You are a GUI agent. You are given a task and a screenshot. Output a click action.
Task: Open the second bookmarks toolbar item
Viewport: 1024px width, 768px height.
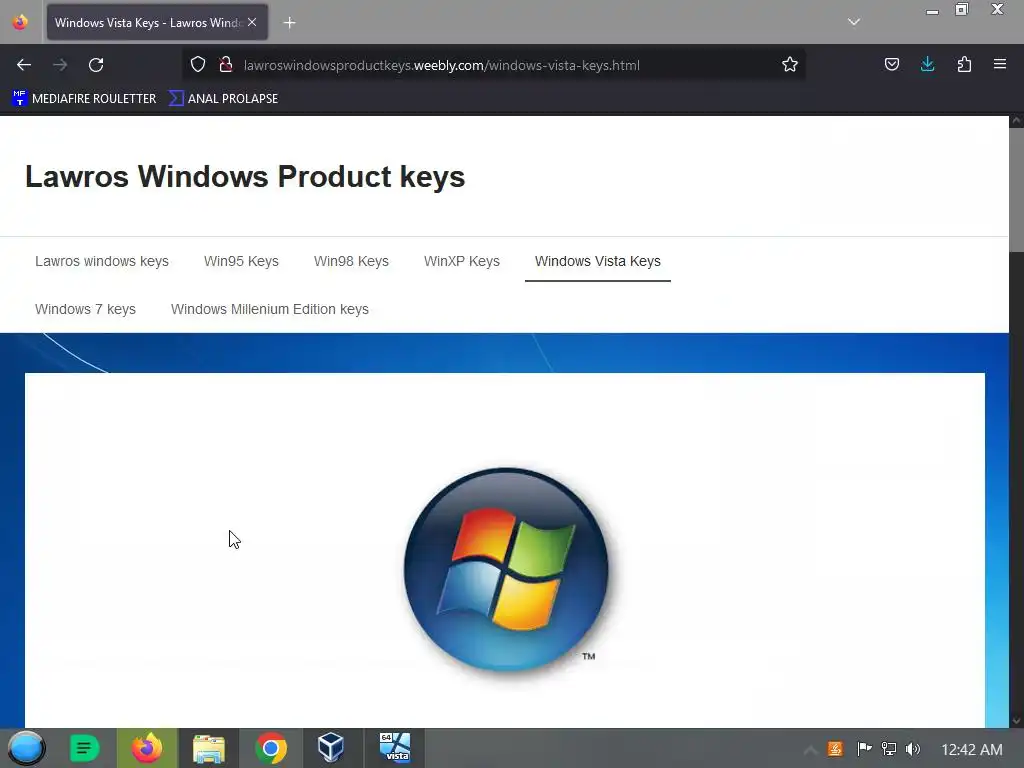pos(224,99)
